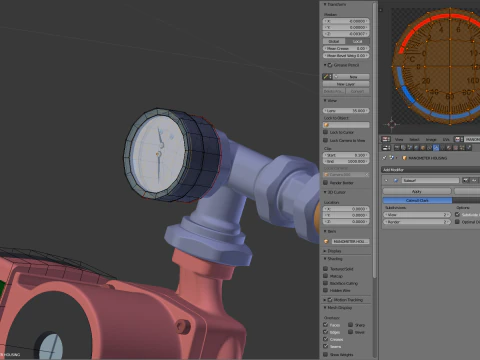
Task: Switch Transform orientation to Global
Action: [x=334, y=41]
